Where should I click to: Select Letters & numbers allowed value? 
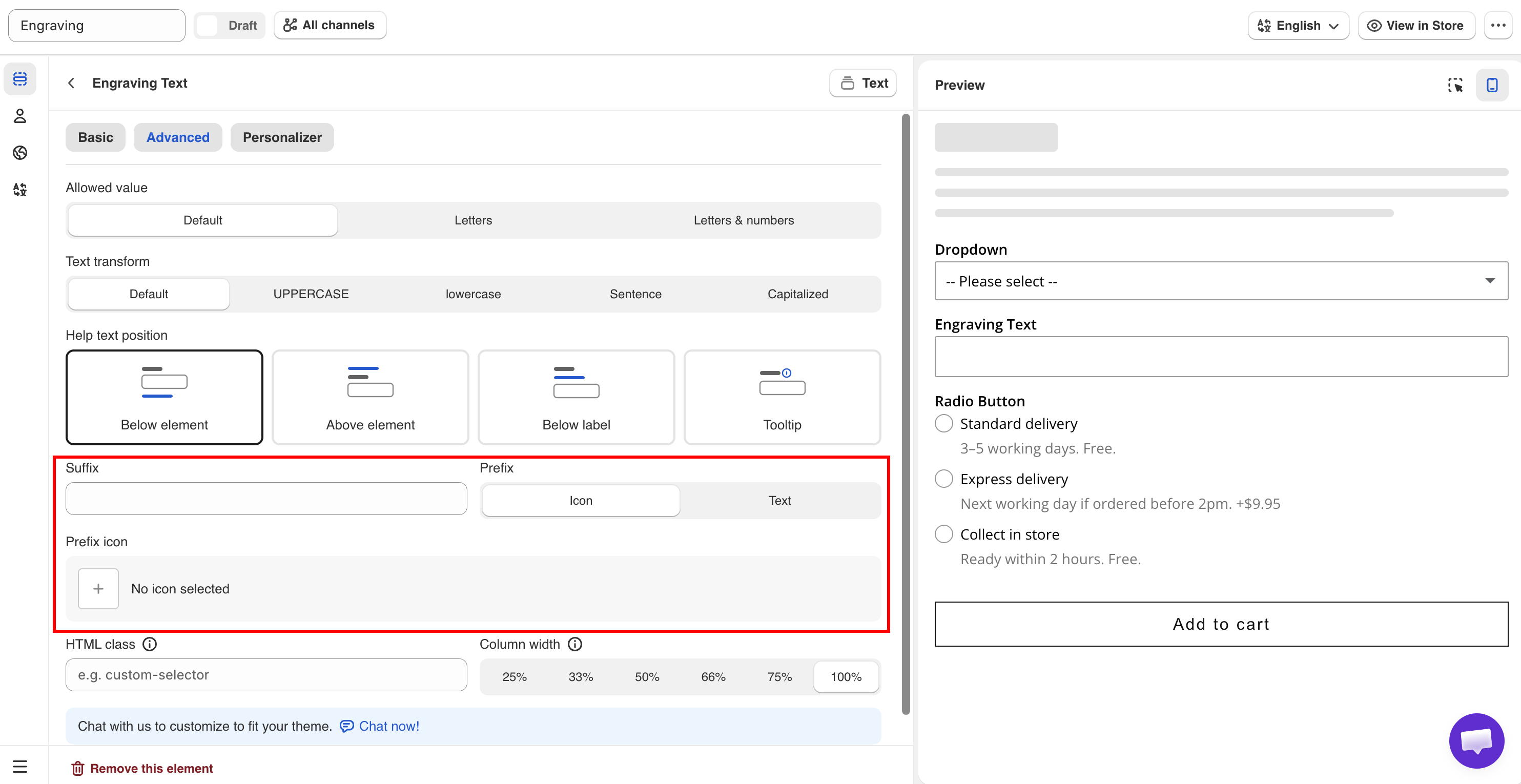pyautogui.click(x=744, y=220)
